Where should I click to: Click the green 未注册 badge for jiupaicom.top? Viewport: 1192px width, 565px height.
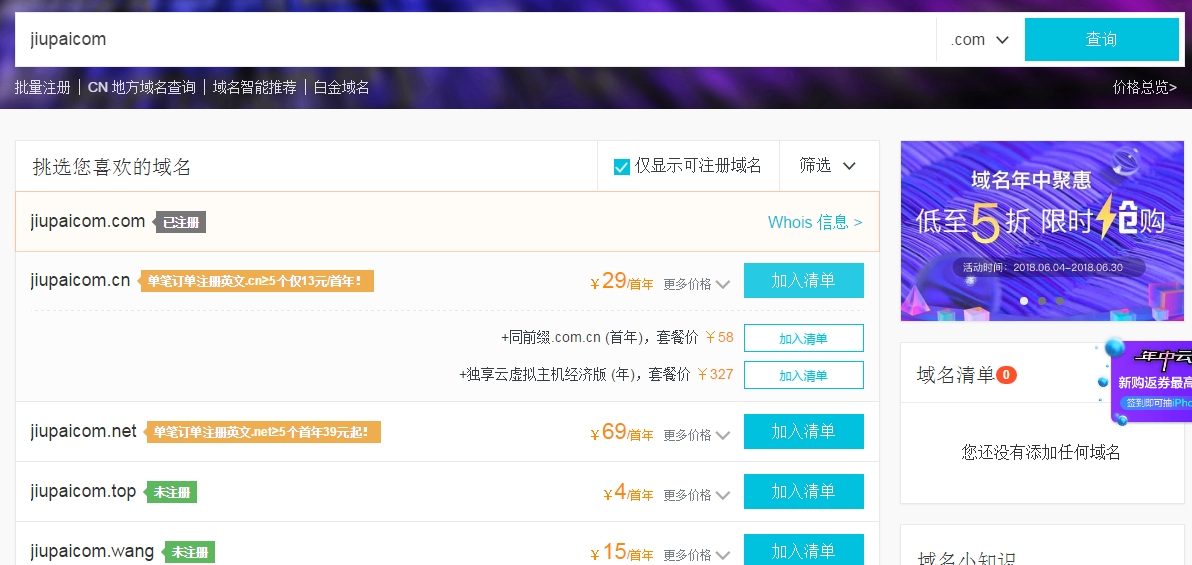[x=172, y=492]
